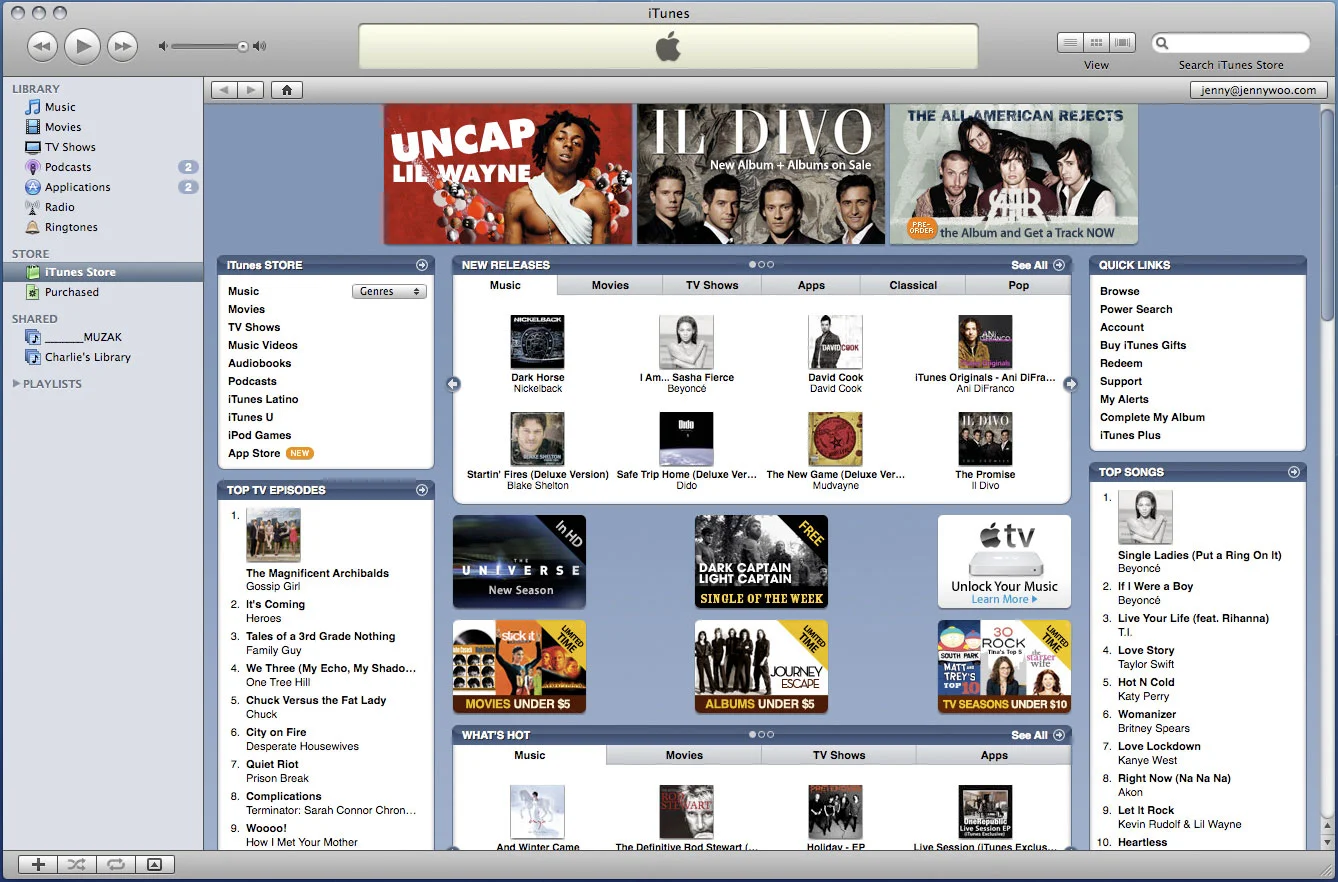Screen dimensions: 1338x882
Task: Select the Pop tab in New Releases
Action: coord(1018,285)
